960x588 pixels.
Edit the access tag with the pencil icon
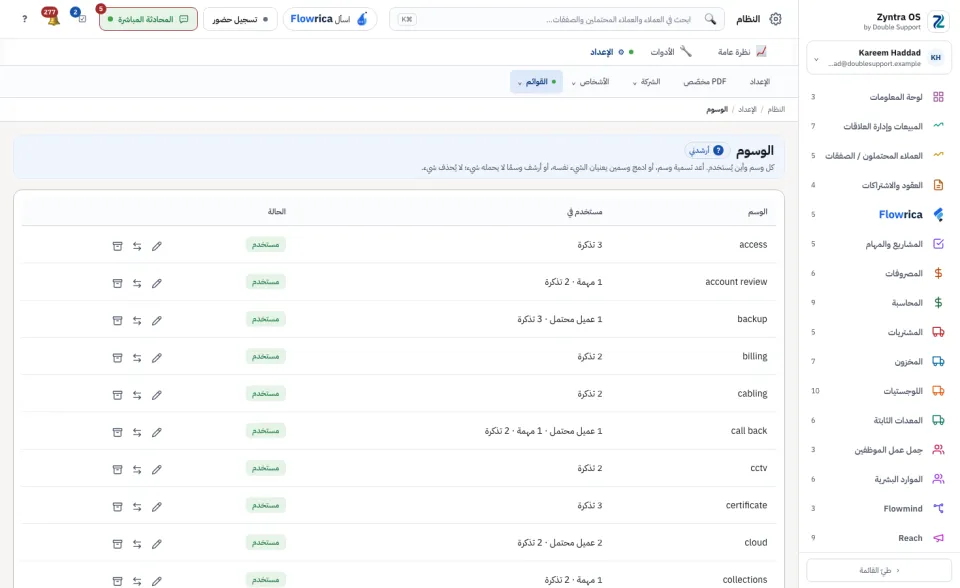157,246
